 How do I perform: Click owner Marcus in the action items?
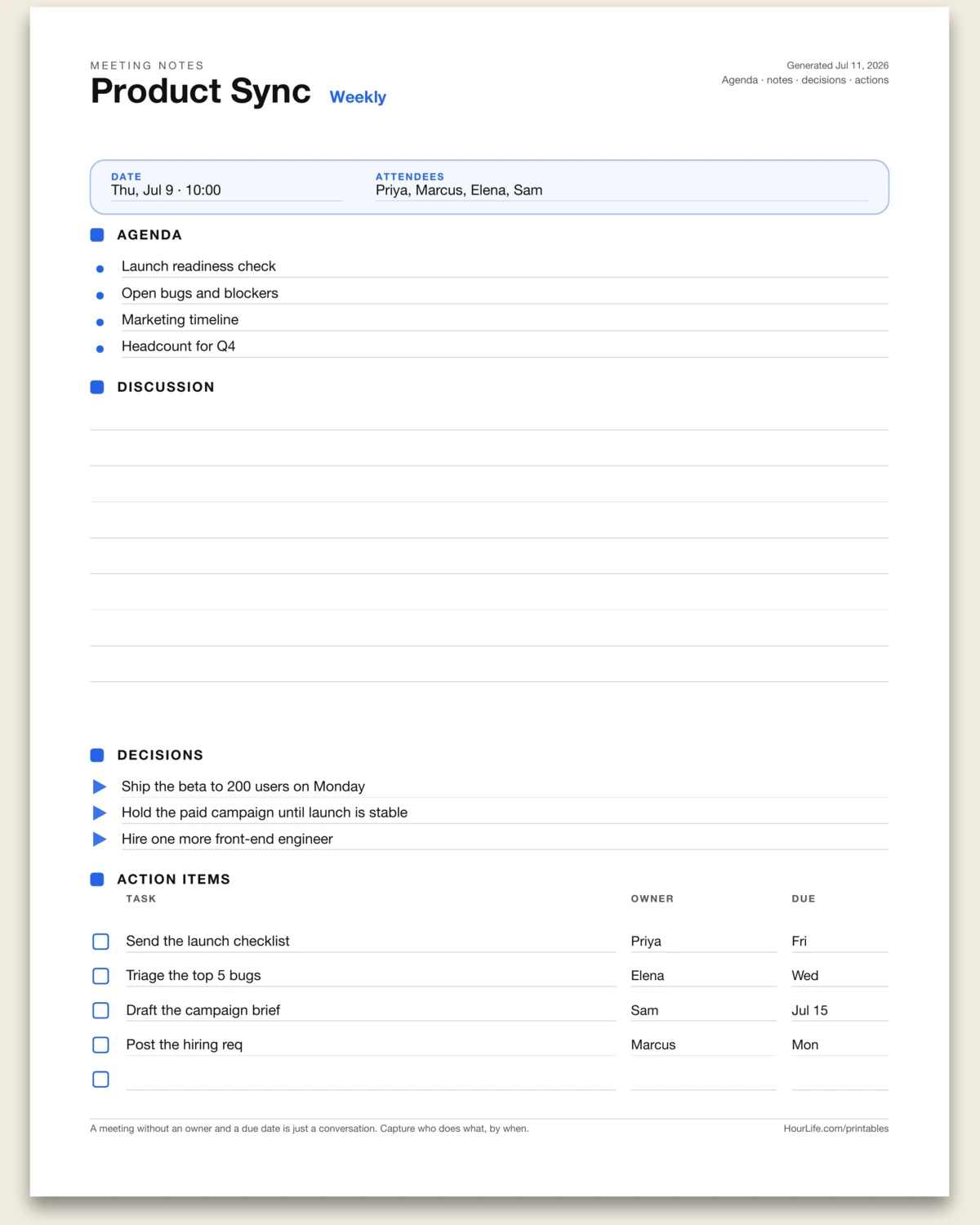(x=653, y=1045)
